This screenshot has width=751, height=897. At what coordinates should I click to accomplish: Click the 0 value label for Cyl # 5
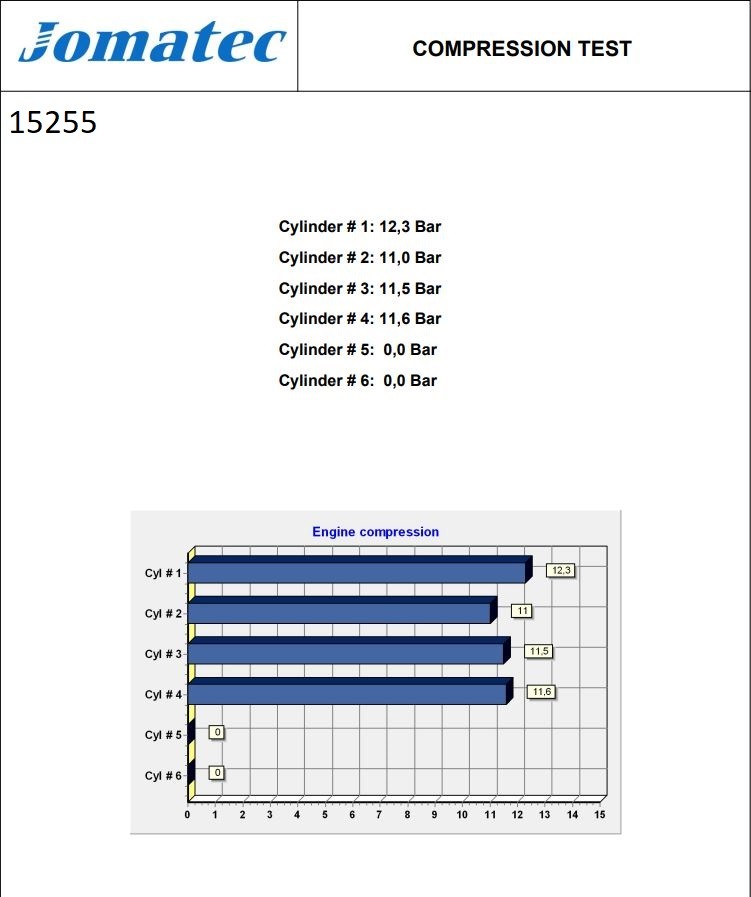coord(216,732)
